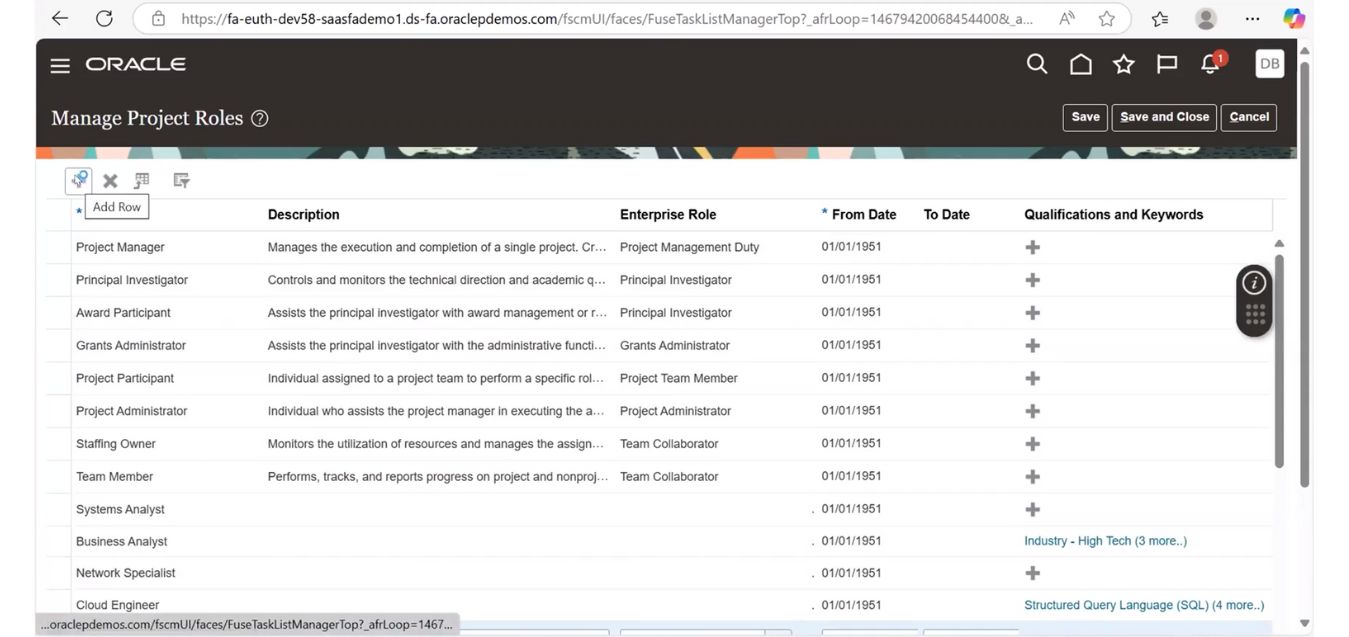
Task: Click the Home icon in the header
Action: point(1080,63)
